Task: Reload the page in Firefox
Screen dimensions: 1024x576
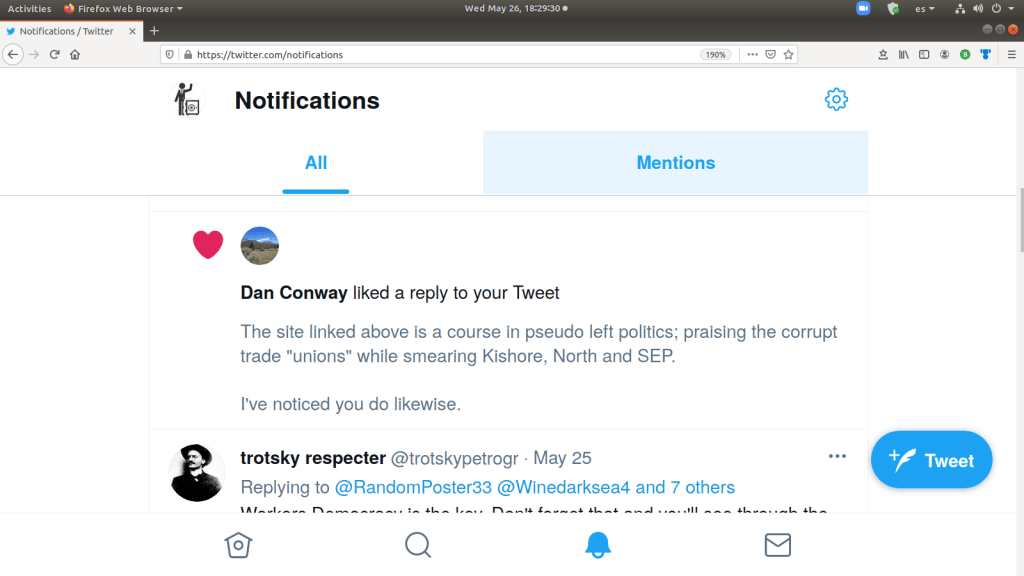Action: pyautogui.click(x=55, y=54)
